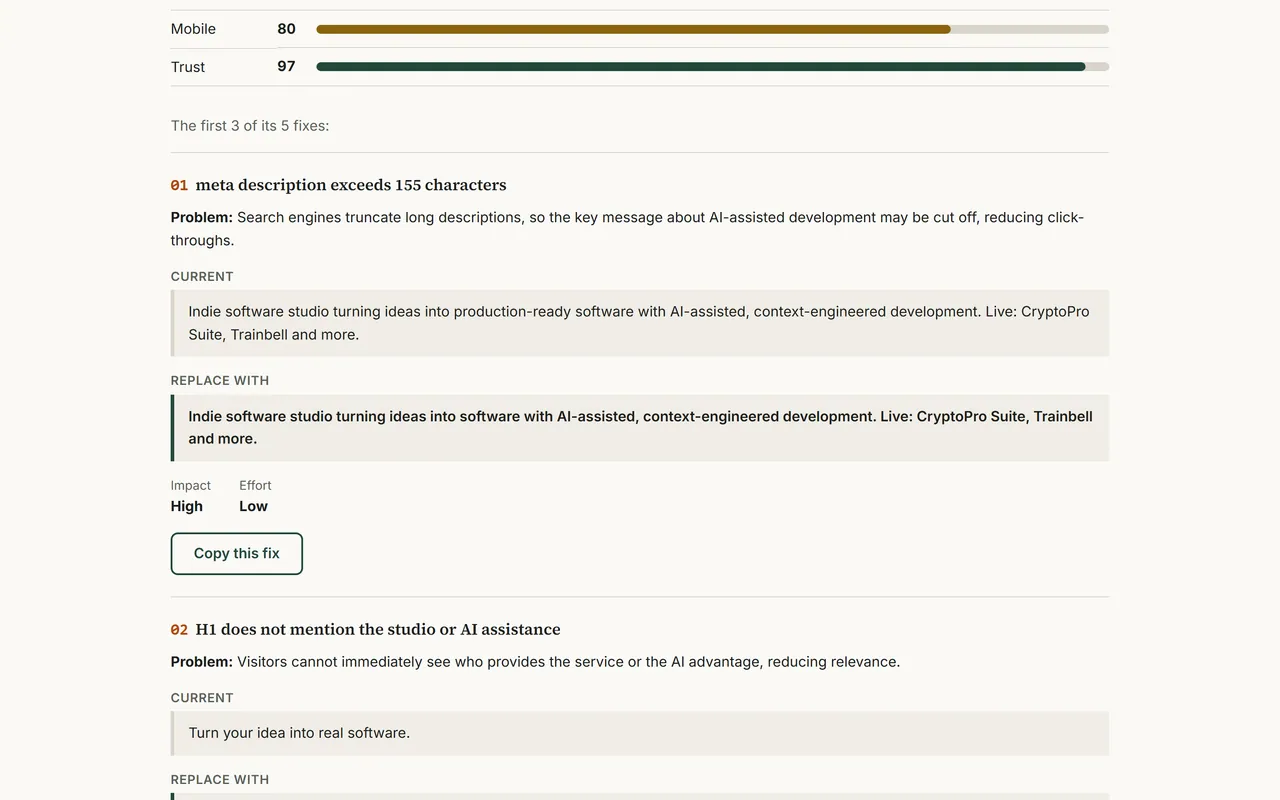Click the Impact label
The height and width of the screenshot is (800, 1280).
(x=191, y=486)
